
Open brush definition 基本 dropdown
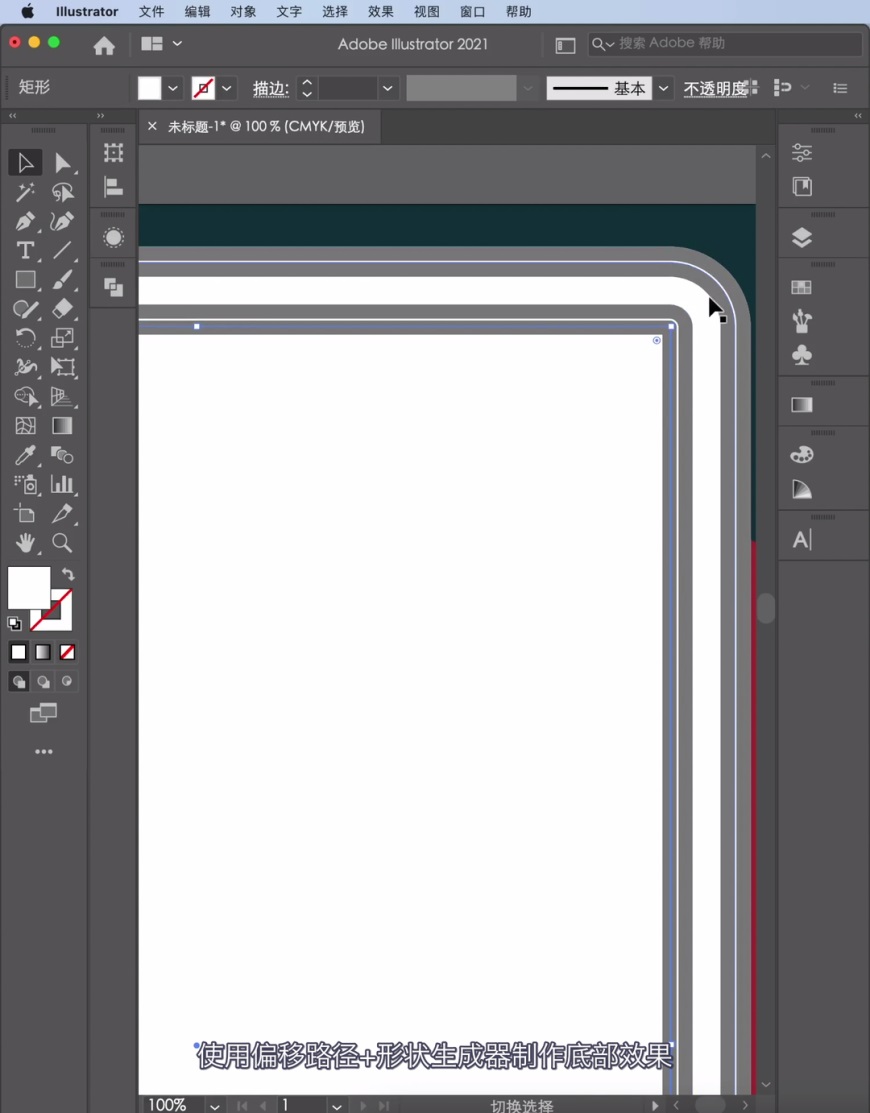pyautogui.click(x=663, y=88)
